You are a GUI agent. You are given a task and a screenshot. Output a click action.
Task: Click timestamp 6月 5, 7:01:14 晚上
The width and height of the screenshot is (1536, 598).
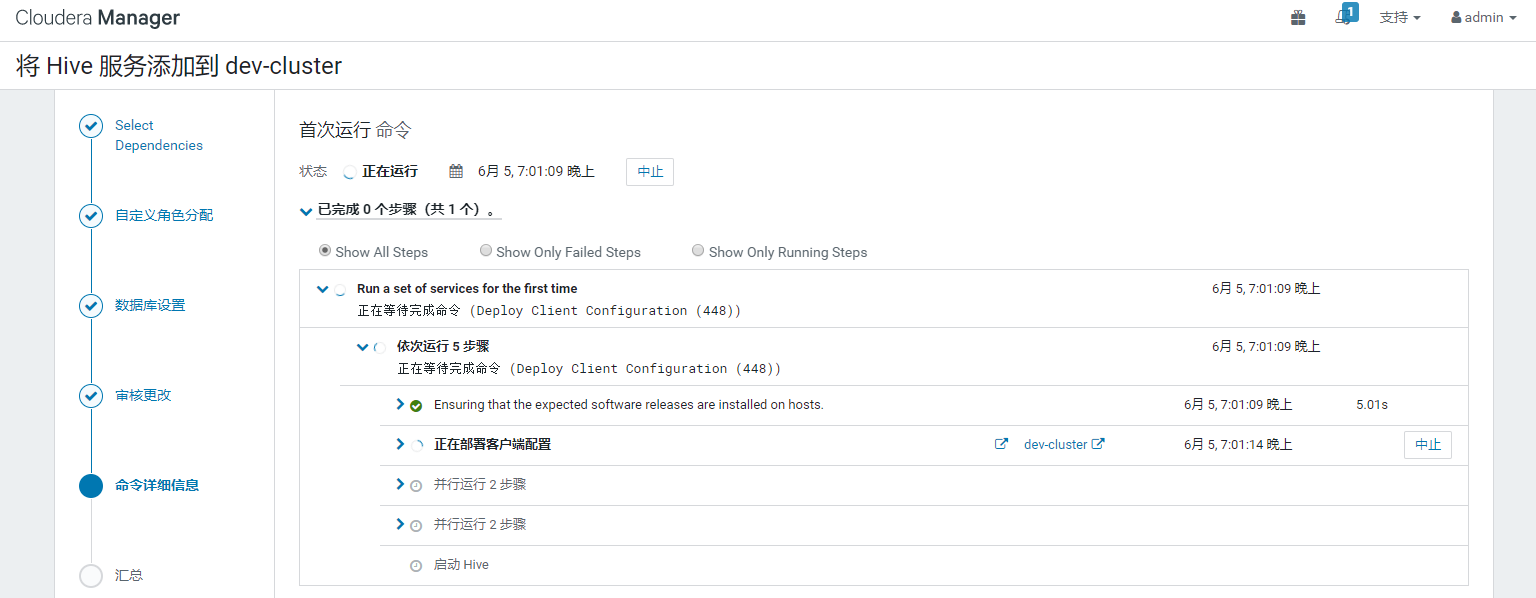click(1238, 444)
